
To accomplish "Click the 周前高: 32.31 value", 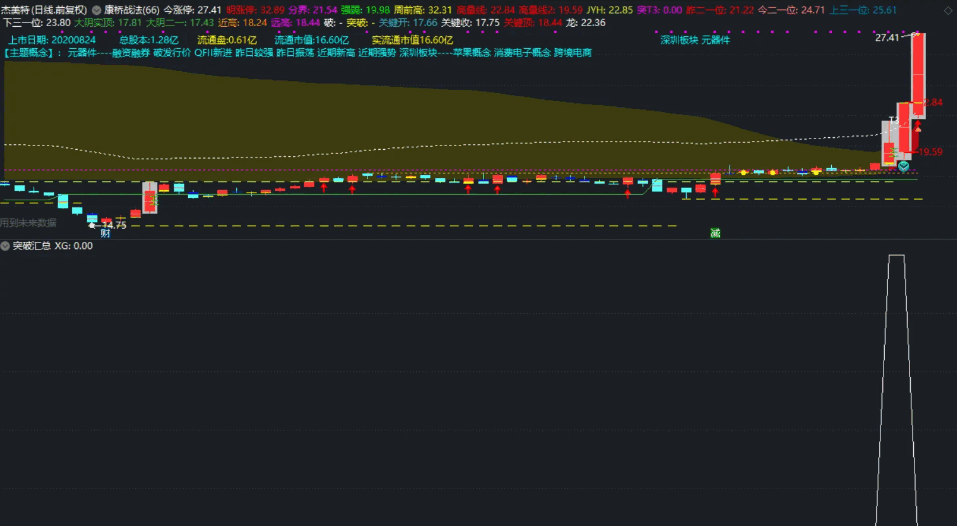I will click(423, 10).
